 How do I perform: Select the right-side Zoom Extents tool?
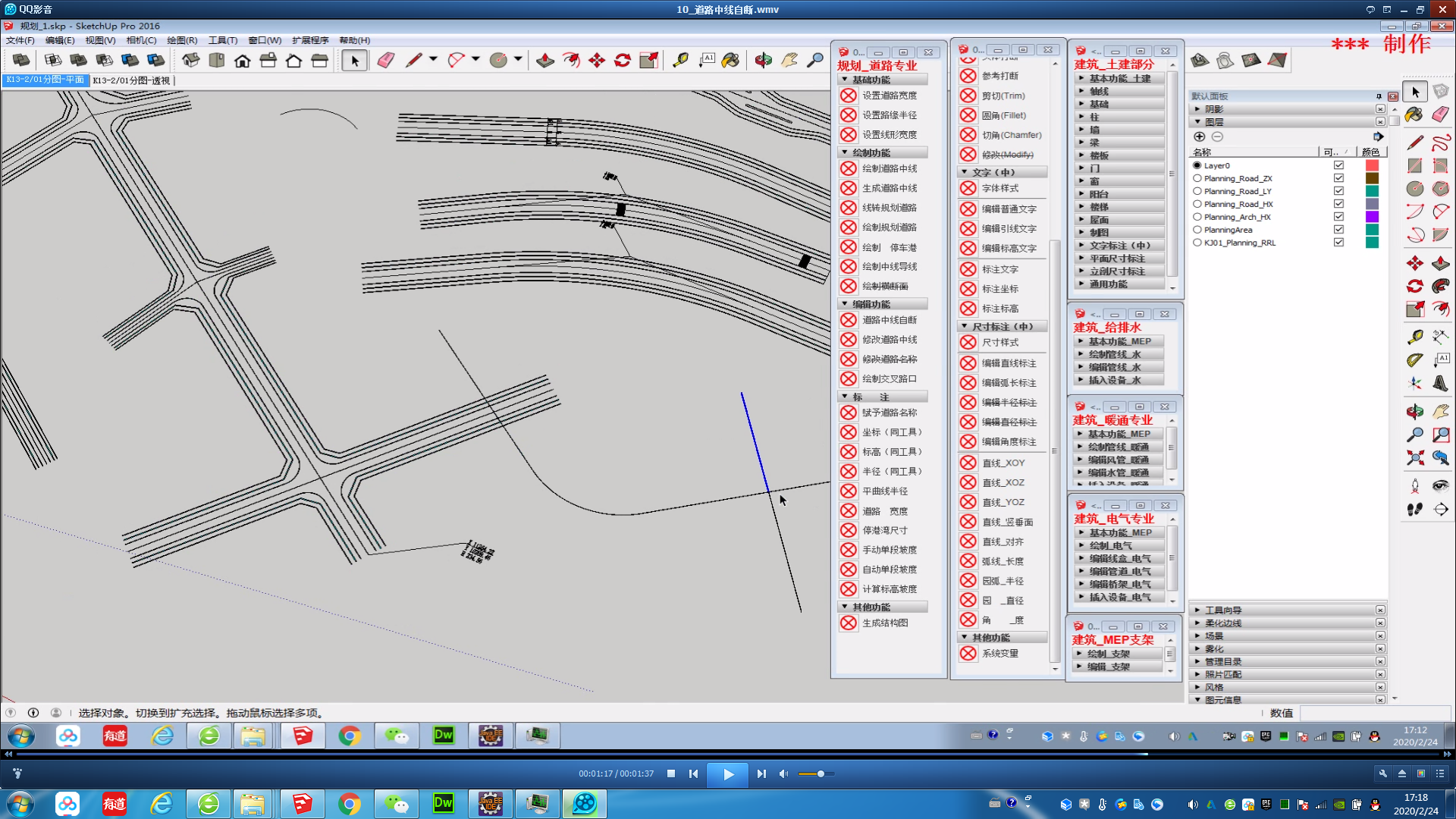pos(1415,457)
